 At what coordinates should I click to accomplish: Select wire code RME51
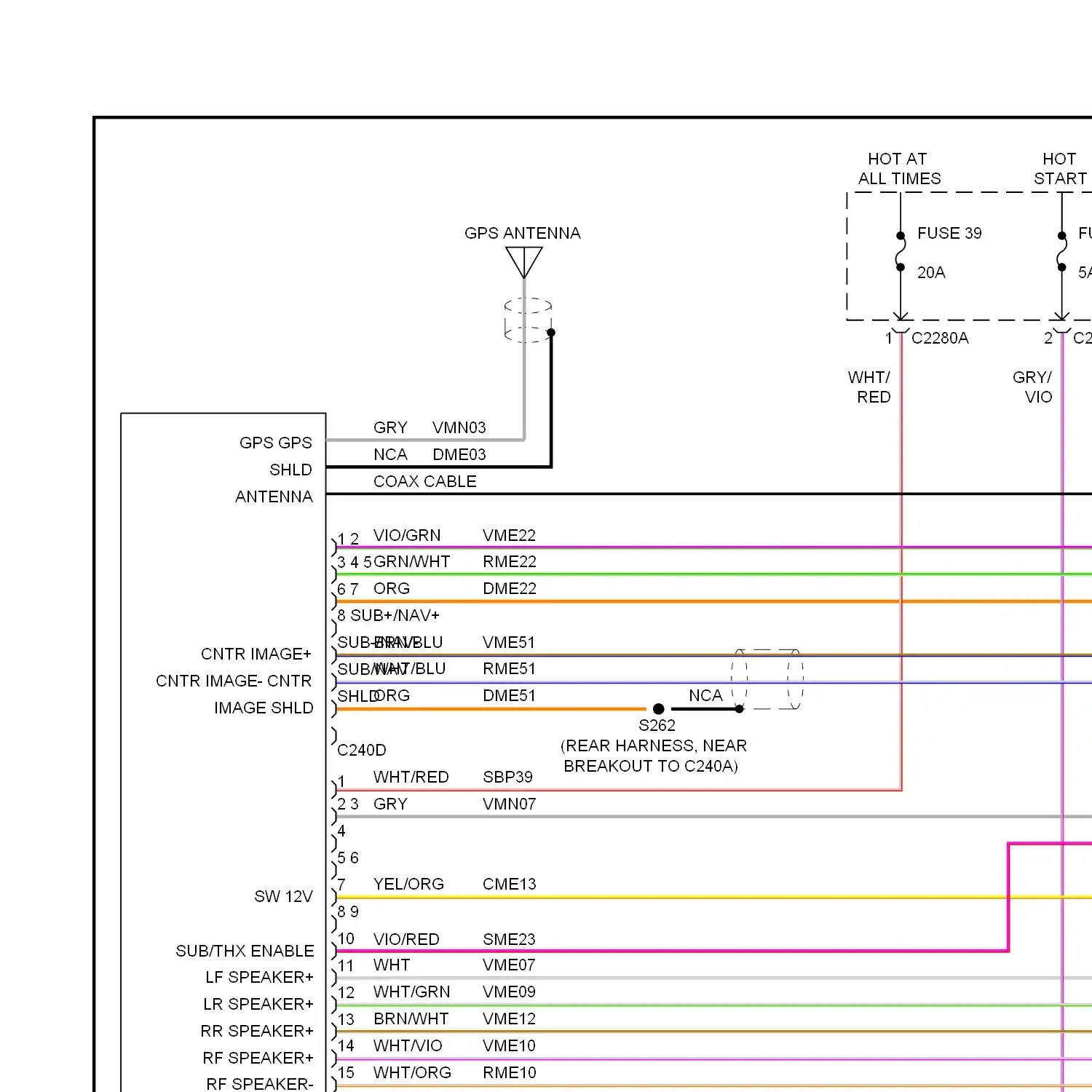pos(509,668)
